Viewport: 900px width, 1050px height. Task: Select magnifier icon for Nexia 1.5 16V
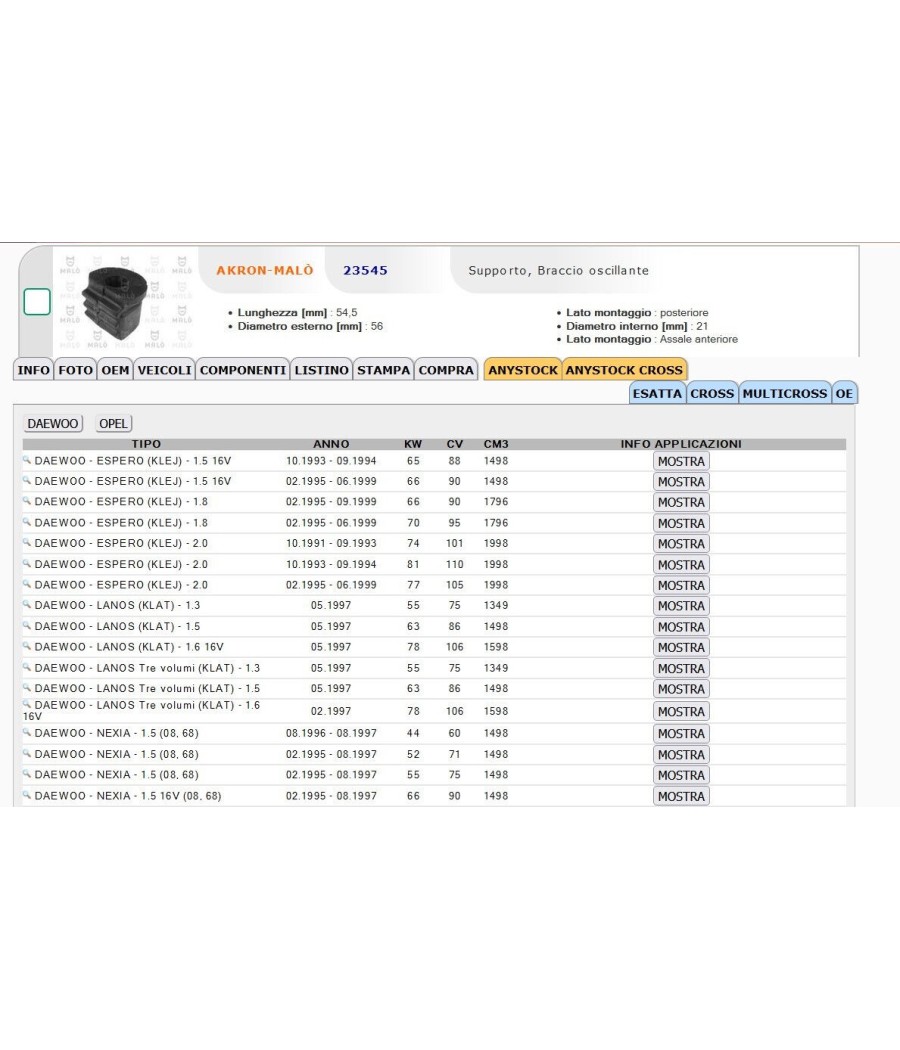(27, 795)
